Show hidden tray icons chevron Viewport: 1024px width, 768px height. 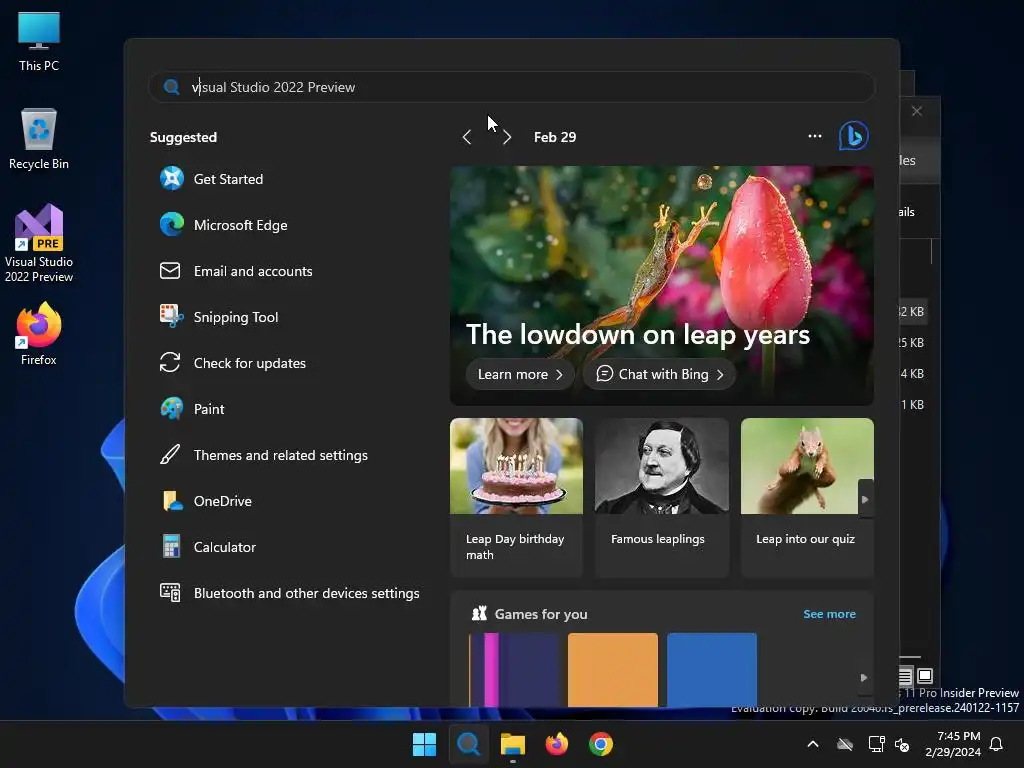pyautogui.click(x=813, y=744)
